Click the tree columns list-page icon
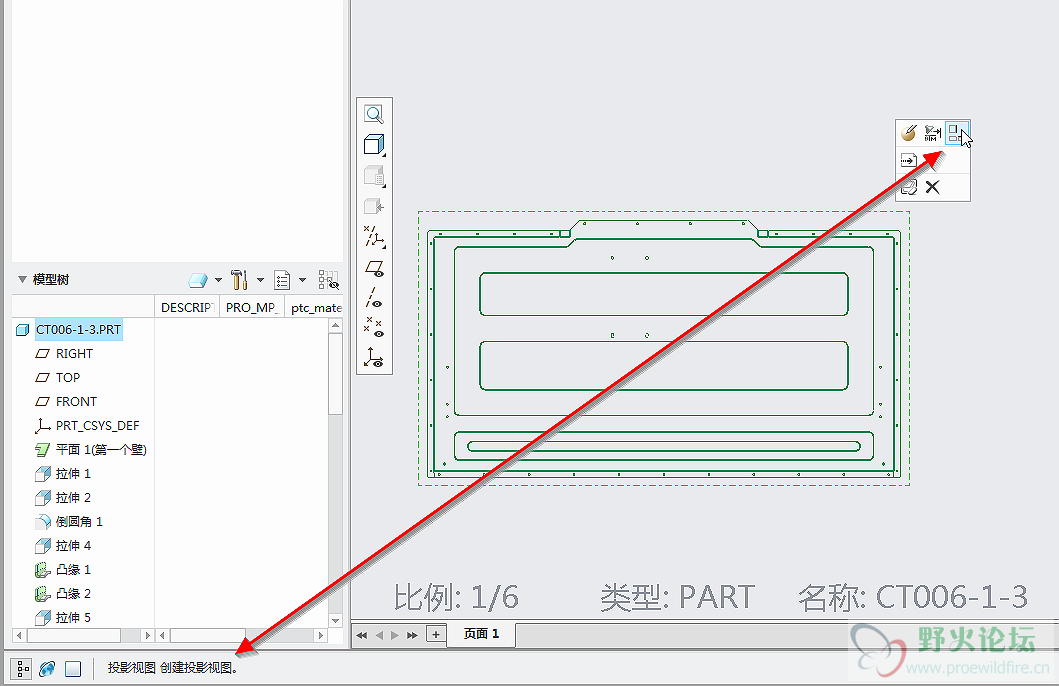Viewport: 1059px width, 686px height. coord(282,280)
